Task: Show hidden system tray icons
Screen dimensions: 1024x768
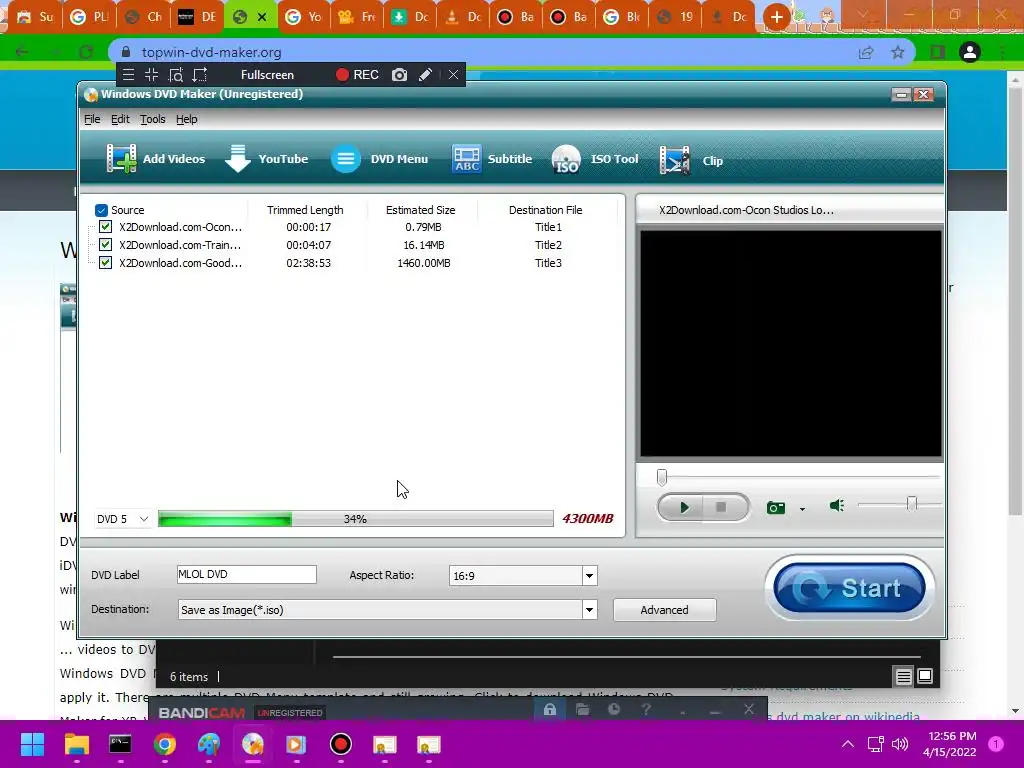Action: tap(848, 744)
